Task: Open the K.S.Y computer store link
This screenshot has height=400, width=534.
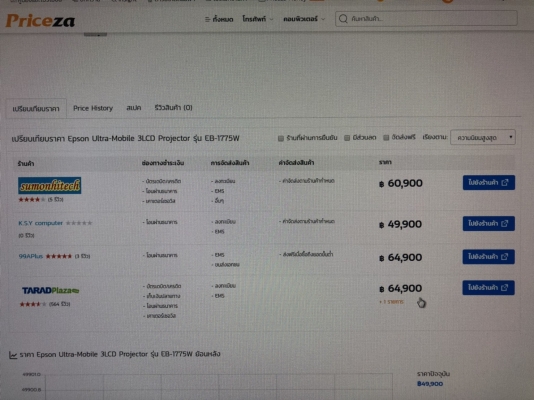Action: (41, 223)
